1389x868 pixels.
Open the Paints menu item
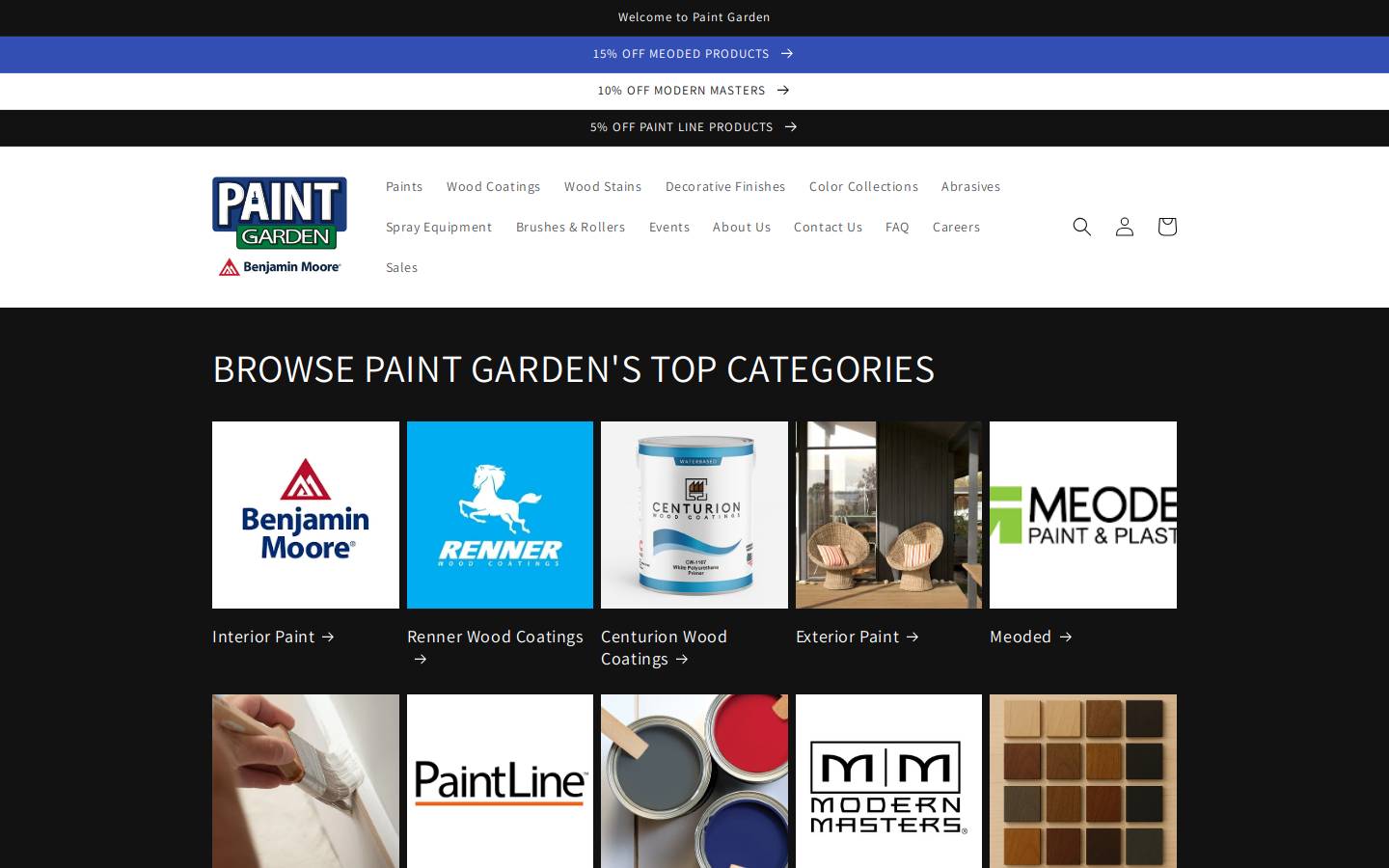pyautogui.click(x=404, y=186)
